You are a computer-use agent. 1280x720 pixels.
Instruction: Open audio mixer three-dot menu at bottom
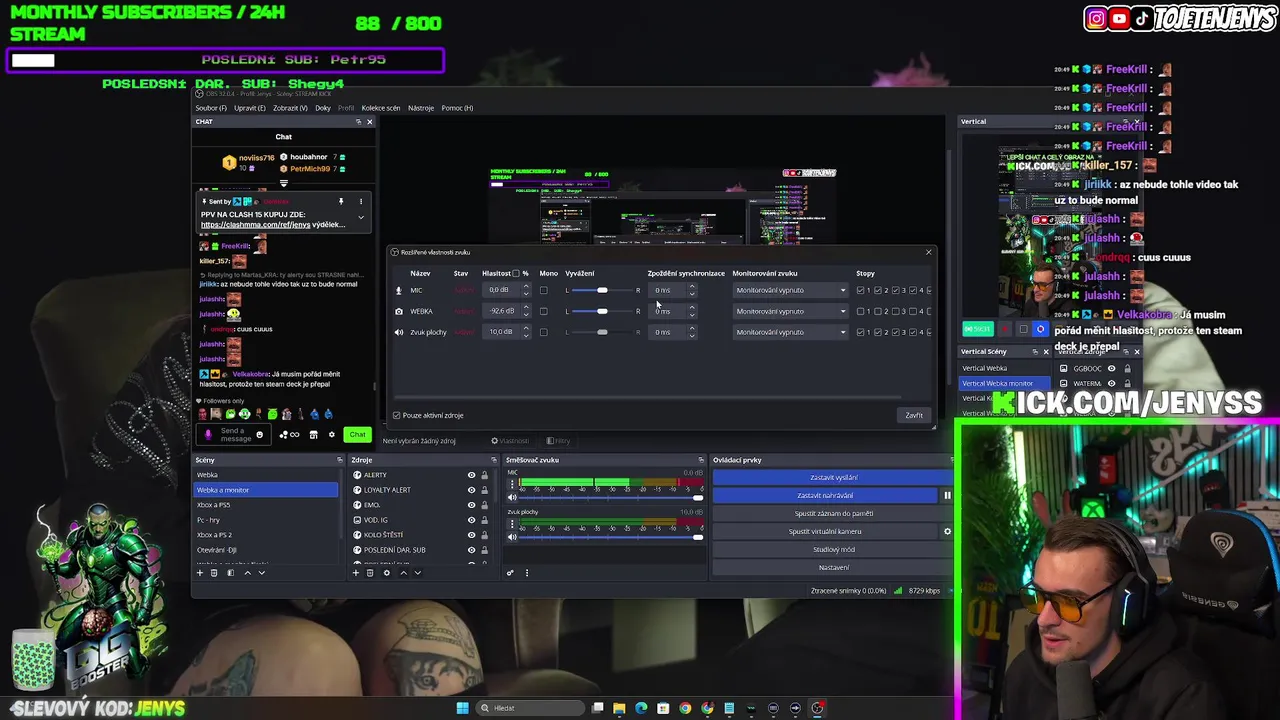coord(527,573)
